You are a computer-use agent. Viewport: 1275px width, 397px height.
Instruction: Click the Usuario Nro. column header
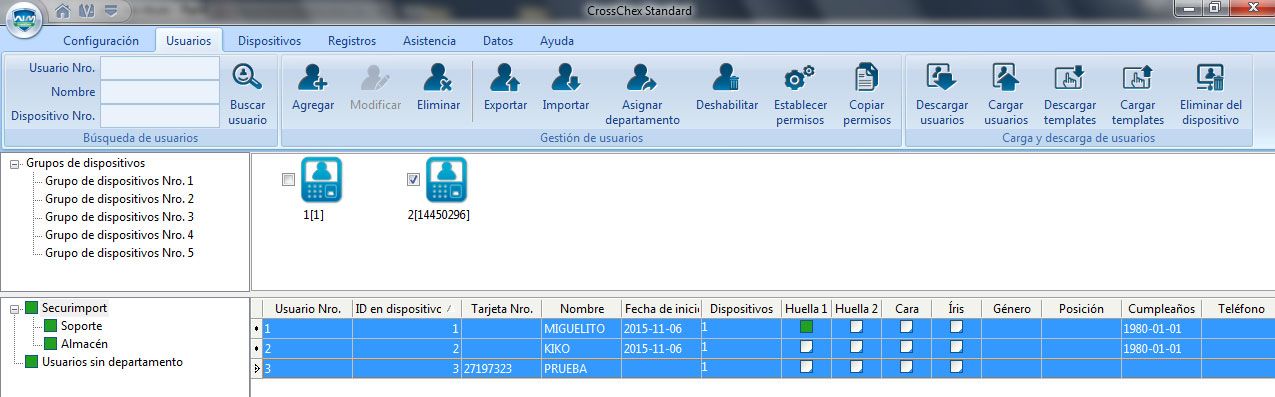click(307, 309)
